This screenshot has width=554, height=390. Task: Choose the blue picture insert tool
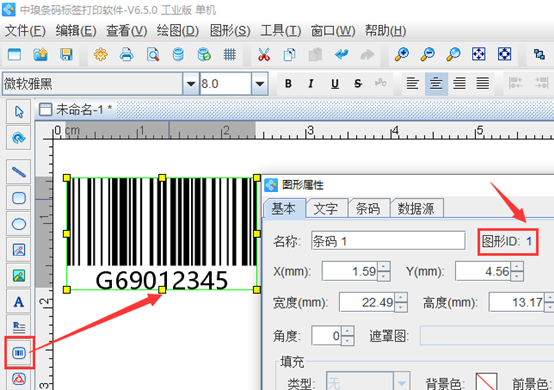click(19, 250)
